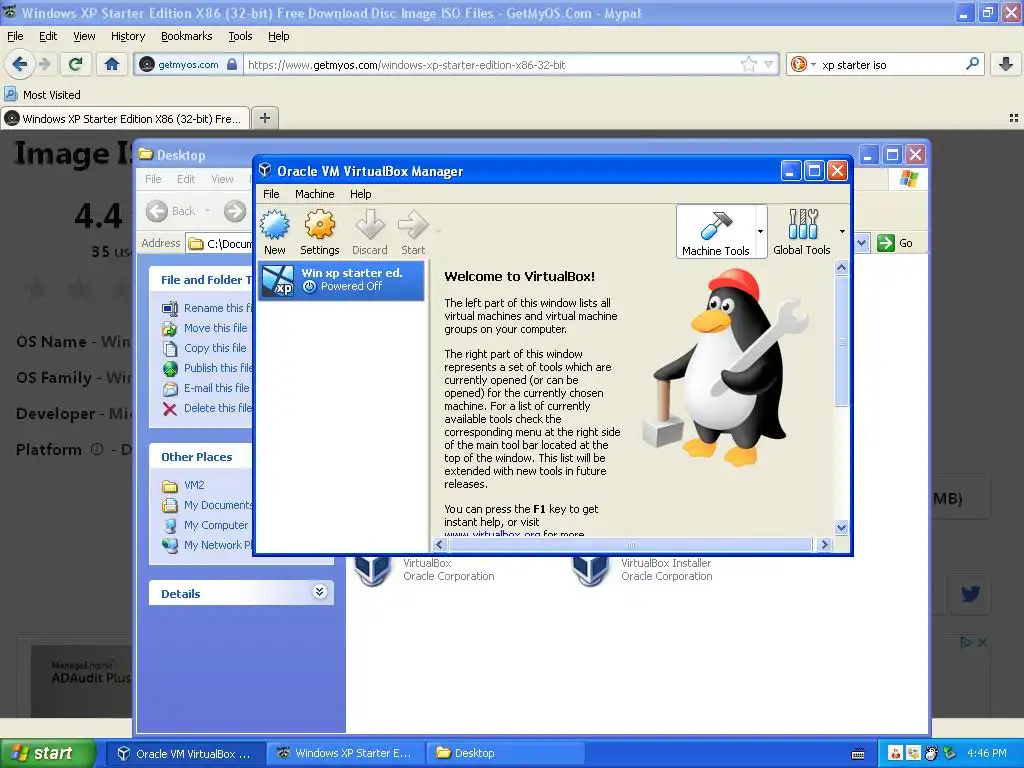1024x768 pixels.
Task: Click browser Forward arrow button
Action: click(x=44, y=64)
